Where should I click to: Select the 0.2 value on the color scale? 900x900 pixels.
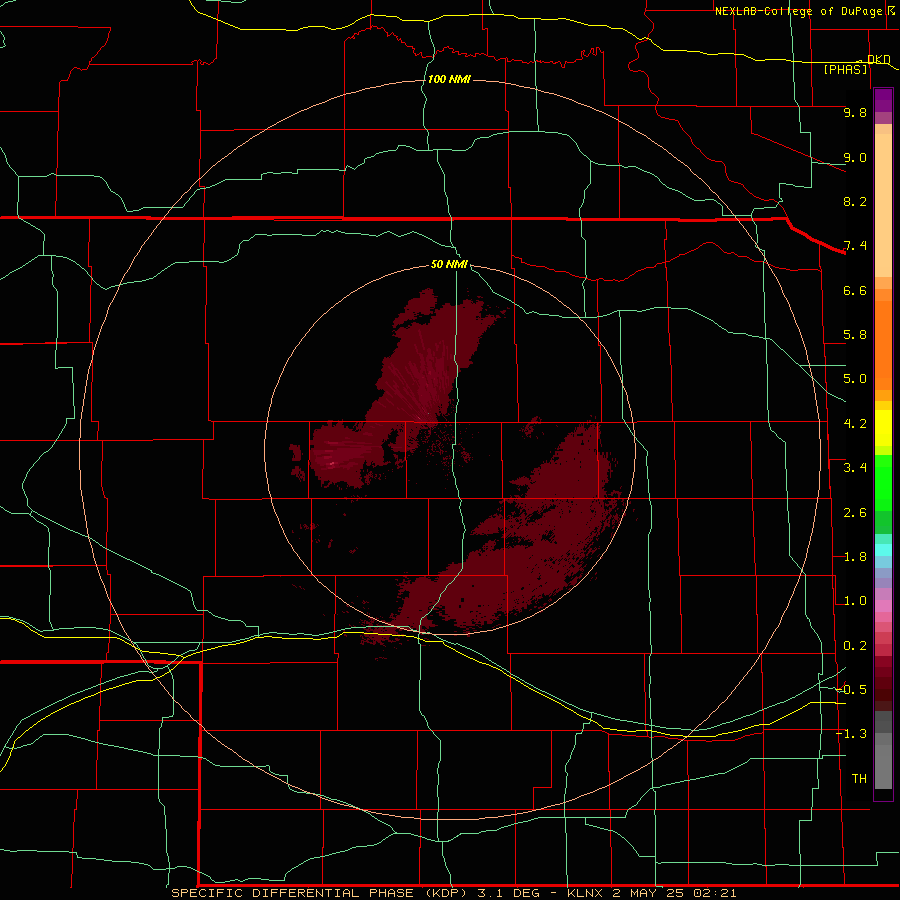tap(855, 646)
